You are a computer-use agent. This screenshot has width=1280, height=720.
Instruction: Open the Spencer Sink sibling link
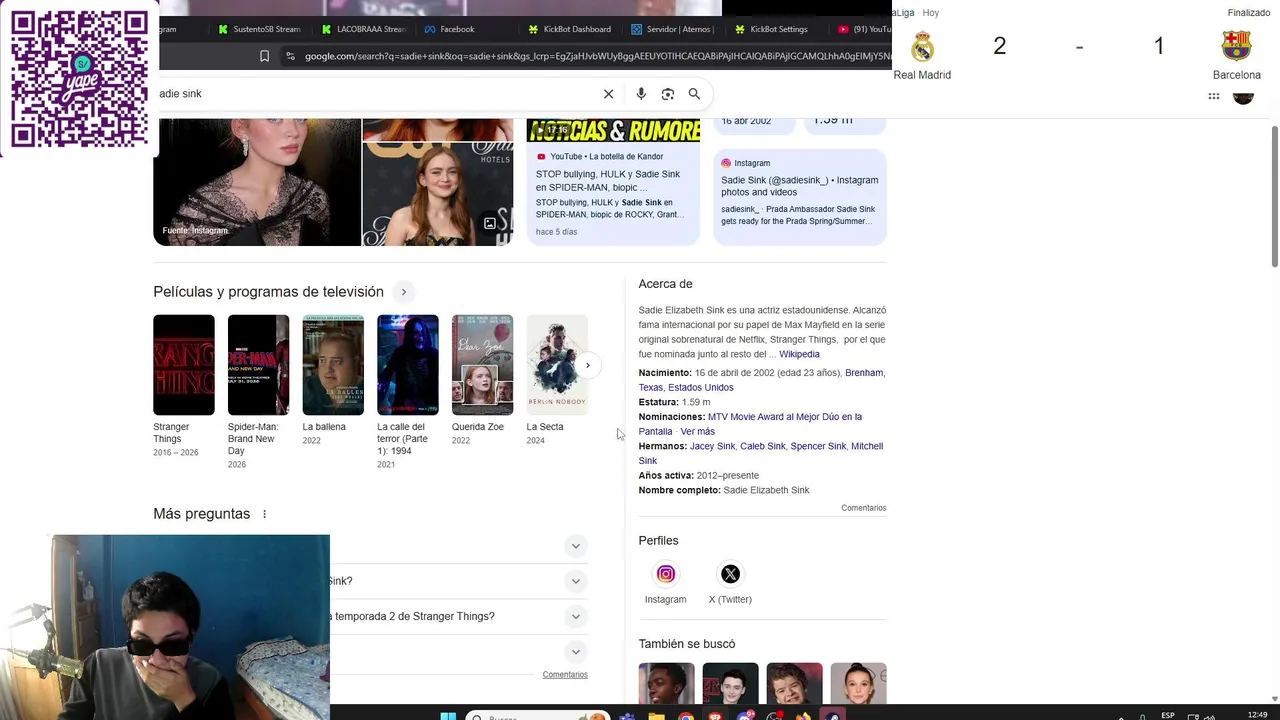click(x=818, y=446)
